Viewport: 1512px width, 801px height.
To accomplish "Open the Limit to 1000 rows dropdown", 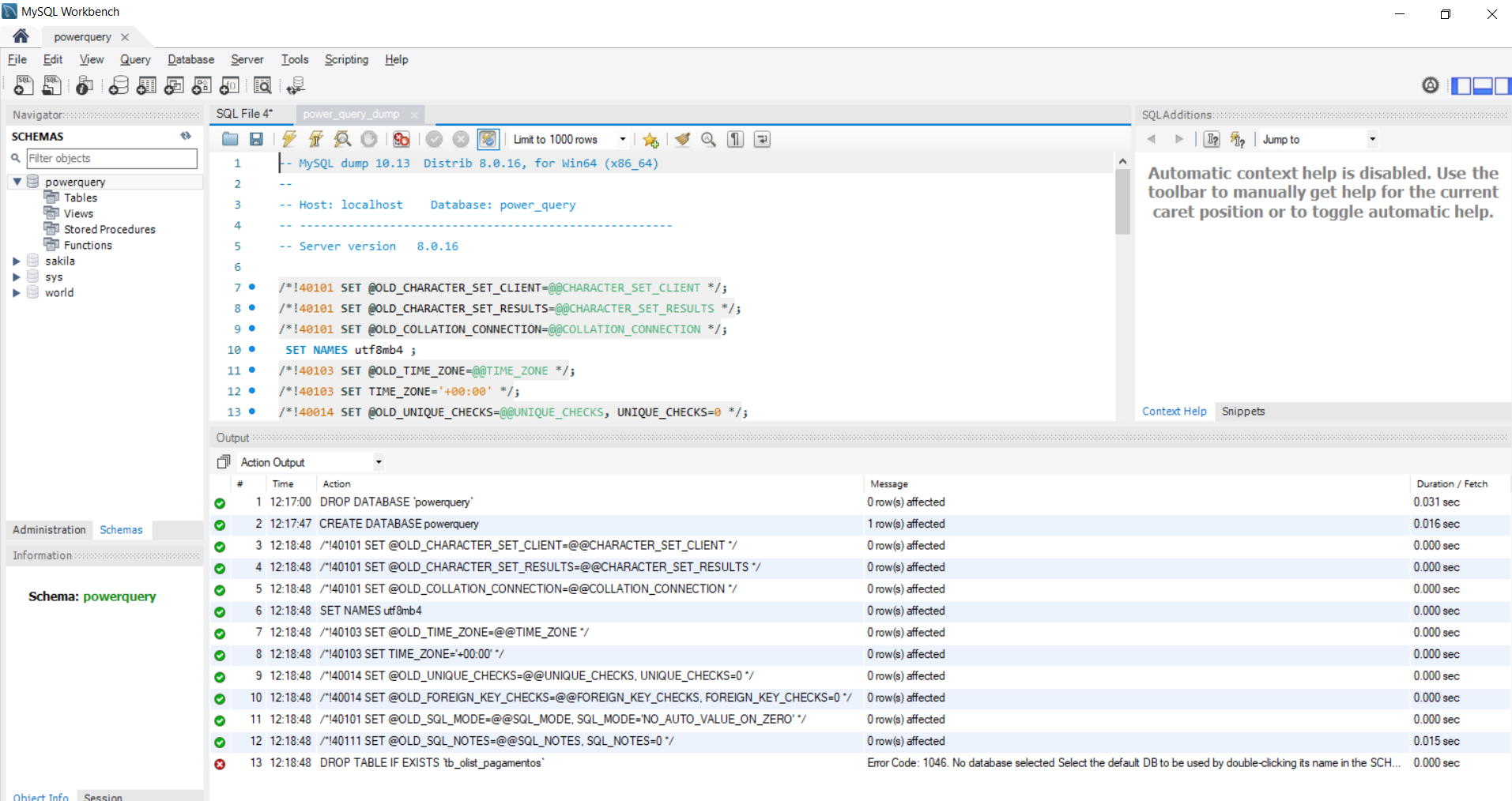I will (x=622, y=139).
